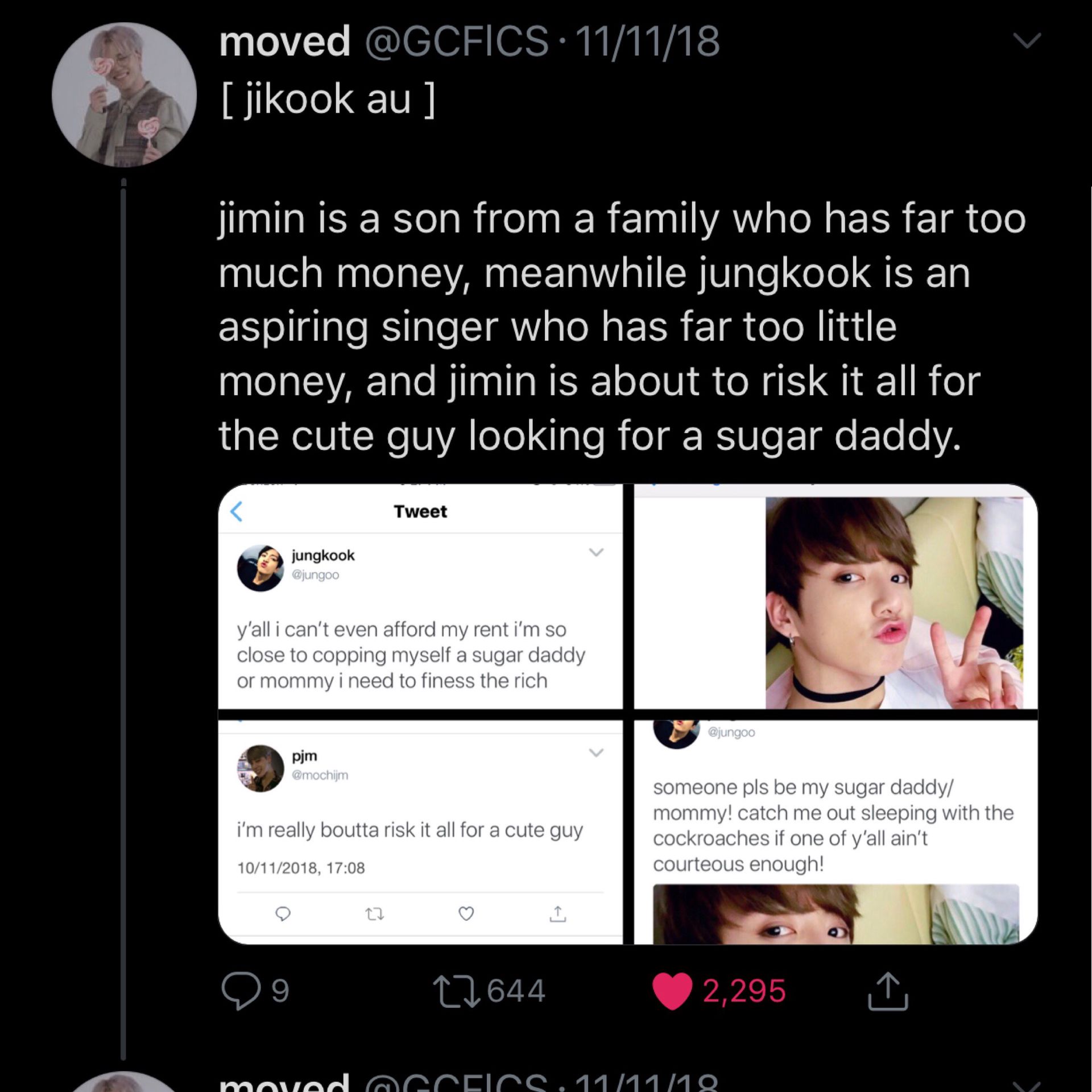Retweet the jikook au tweet
This screenshot has height=1092, width=1092.
456,991
